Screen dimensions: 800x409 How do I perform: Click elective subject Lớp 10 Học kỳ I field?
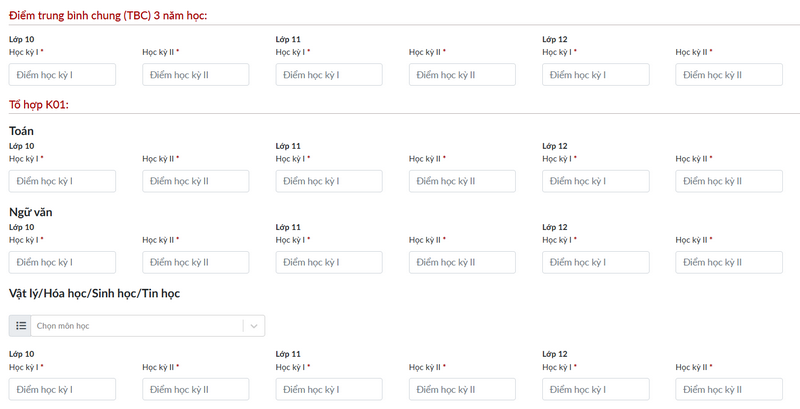pos(62,389)
